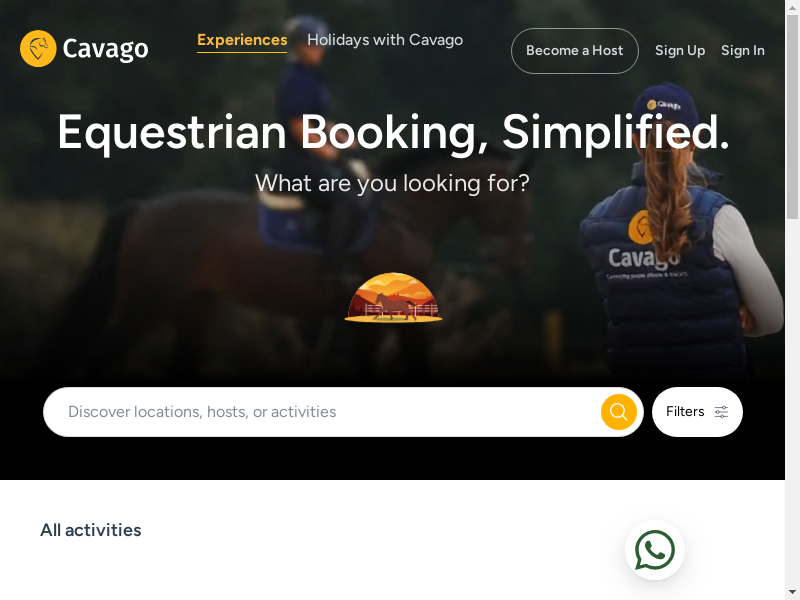Click the vertical scrollbar thumb
800x600 pixels.
tap(792, 117)
